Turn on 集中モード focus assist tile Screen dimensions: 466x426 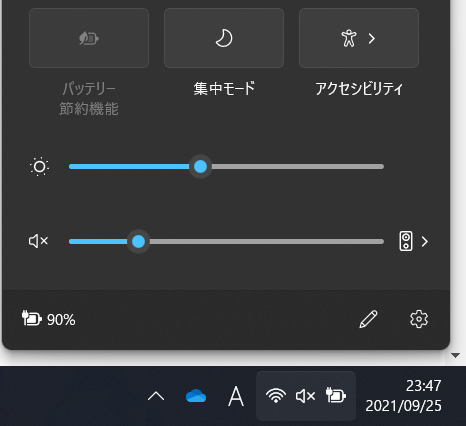coord(224,38)
